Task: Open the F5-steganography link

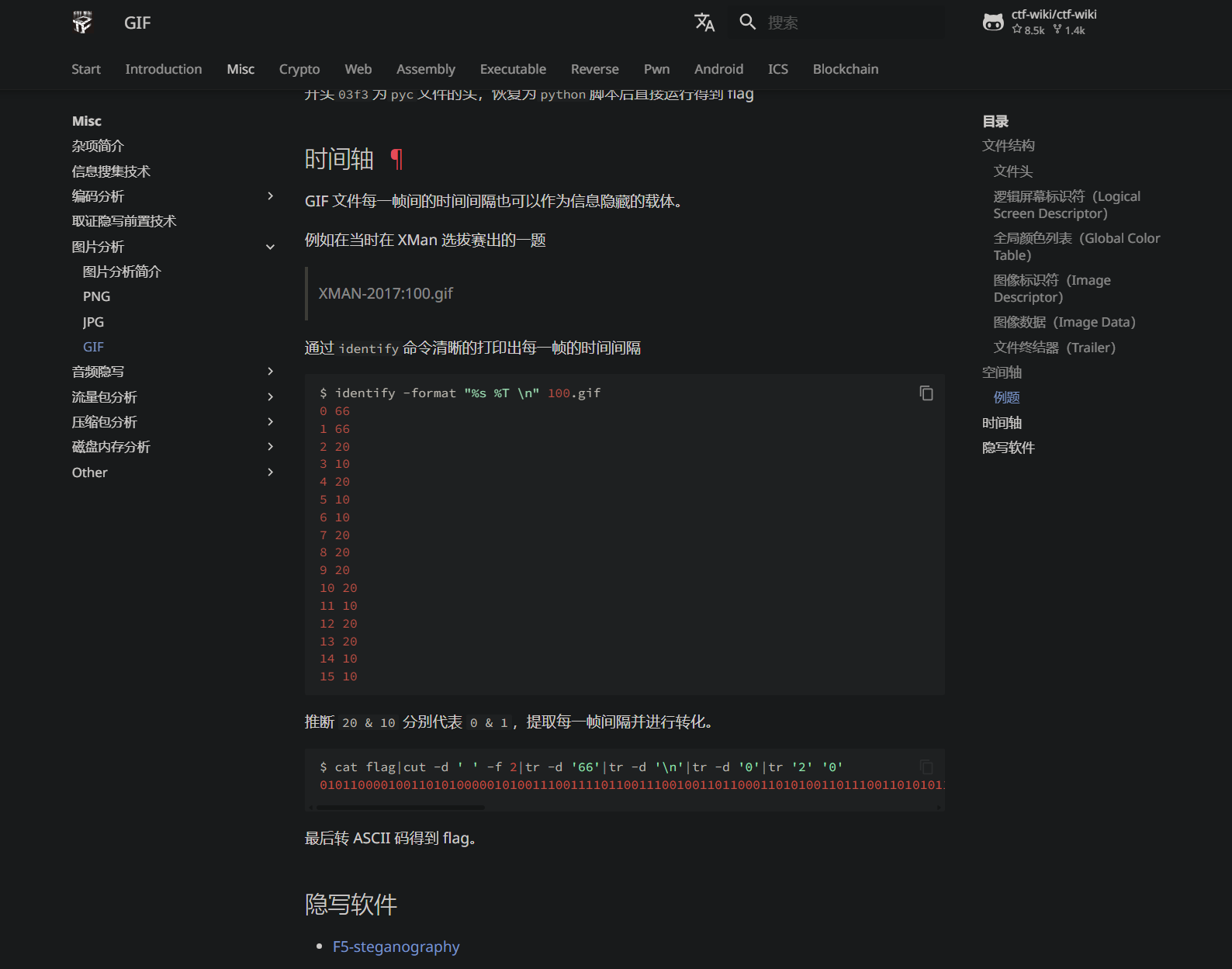Action: point(396,947)
